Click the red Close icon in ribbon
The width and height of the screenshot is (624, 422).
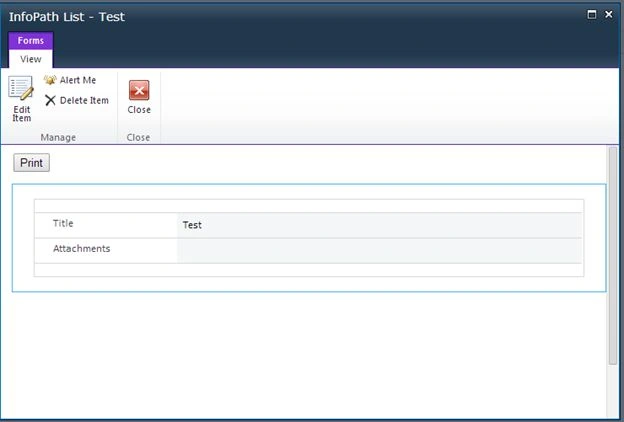(139, 90)
